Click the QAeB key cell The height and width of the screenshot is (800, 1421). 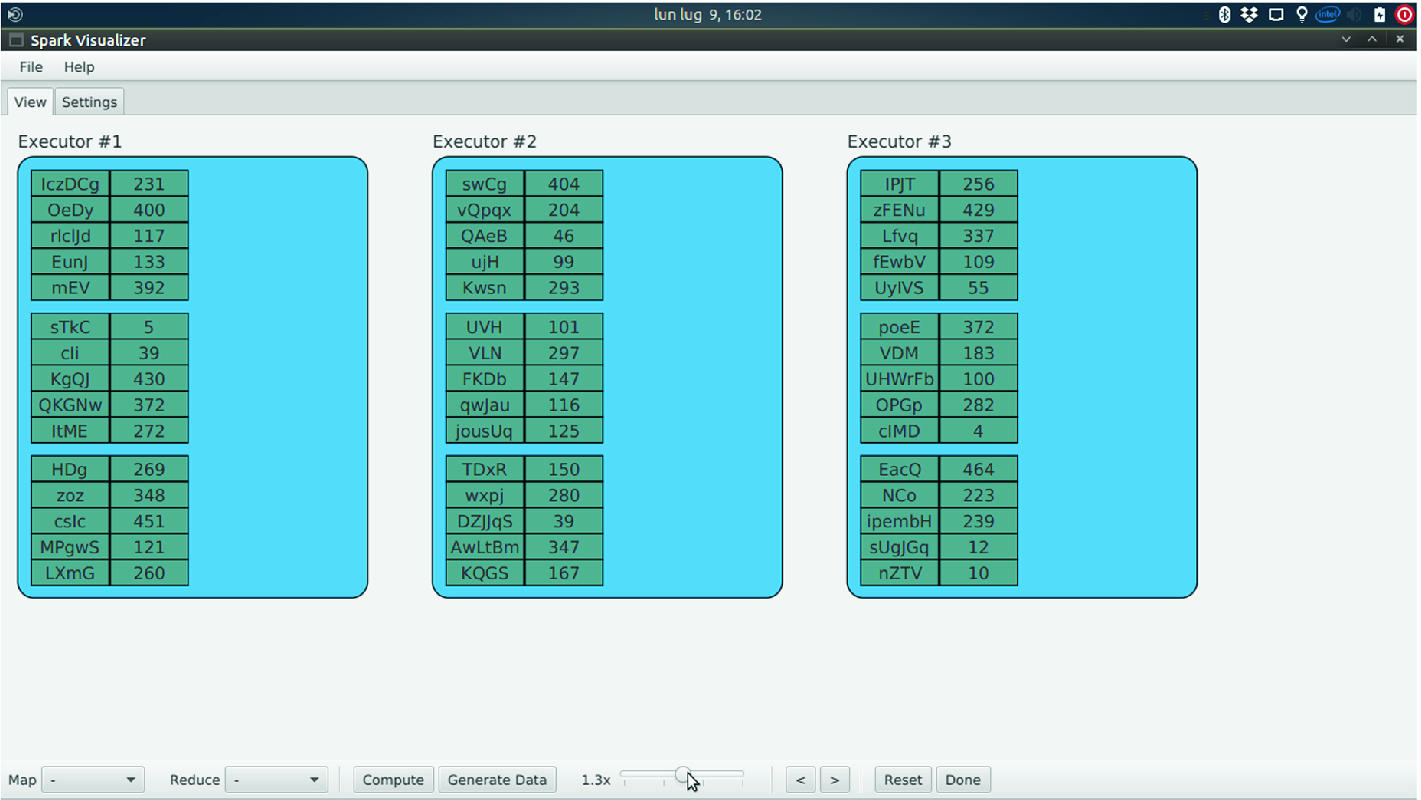point(485,236)
